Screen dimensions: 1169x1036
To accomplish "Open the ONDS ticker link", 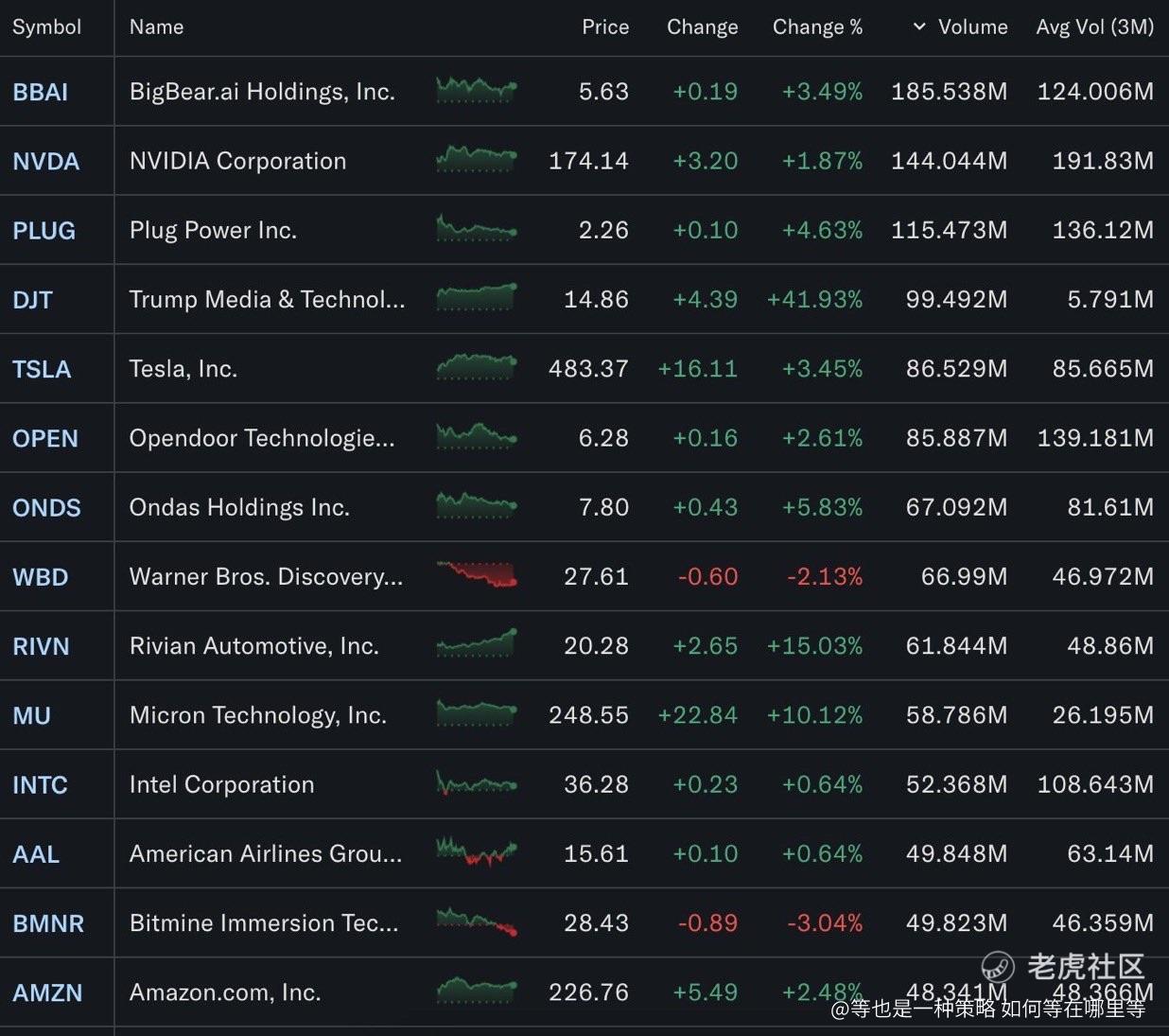I will [x=46, y=508].
